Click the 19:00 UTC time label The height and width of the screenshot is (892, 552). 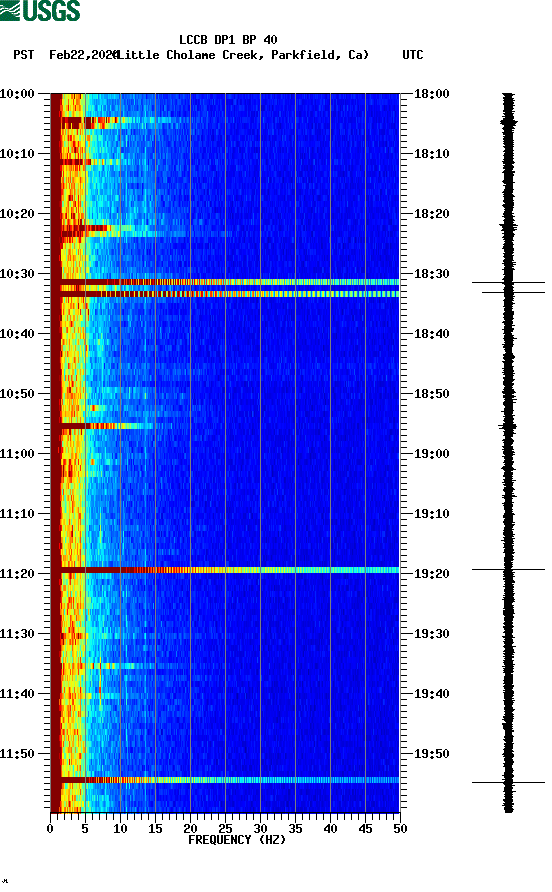[432, 454]
